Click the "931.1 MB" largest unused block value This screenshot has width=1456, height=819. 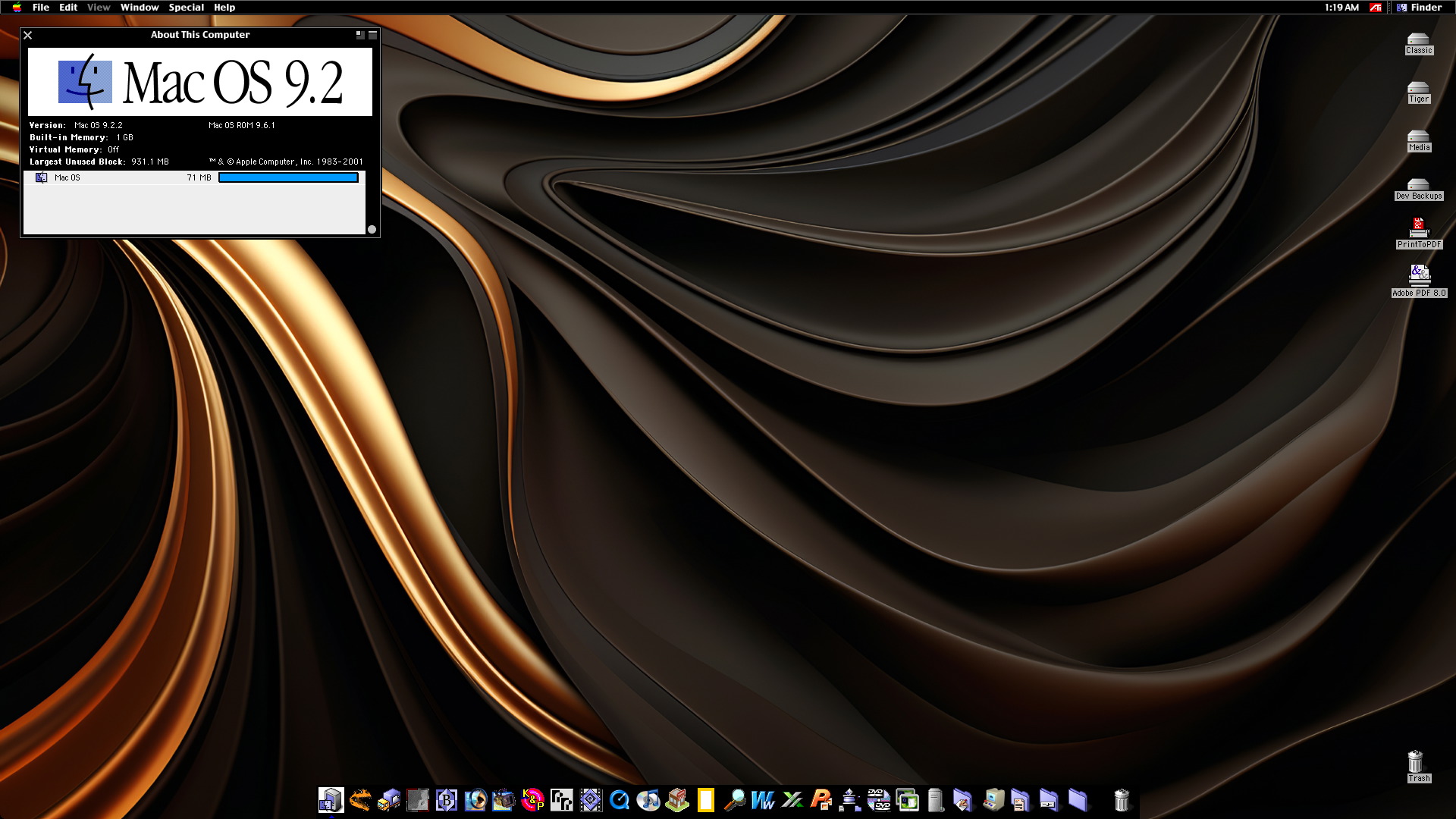tap(150, 162)
